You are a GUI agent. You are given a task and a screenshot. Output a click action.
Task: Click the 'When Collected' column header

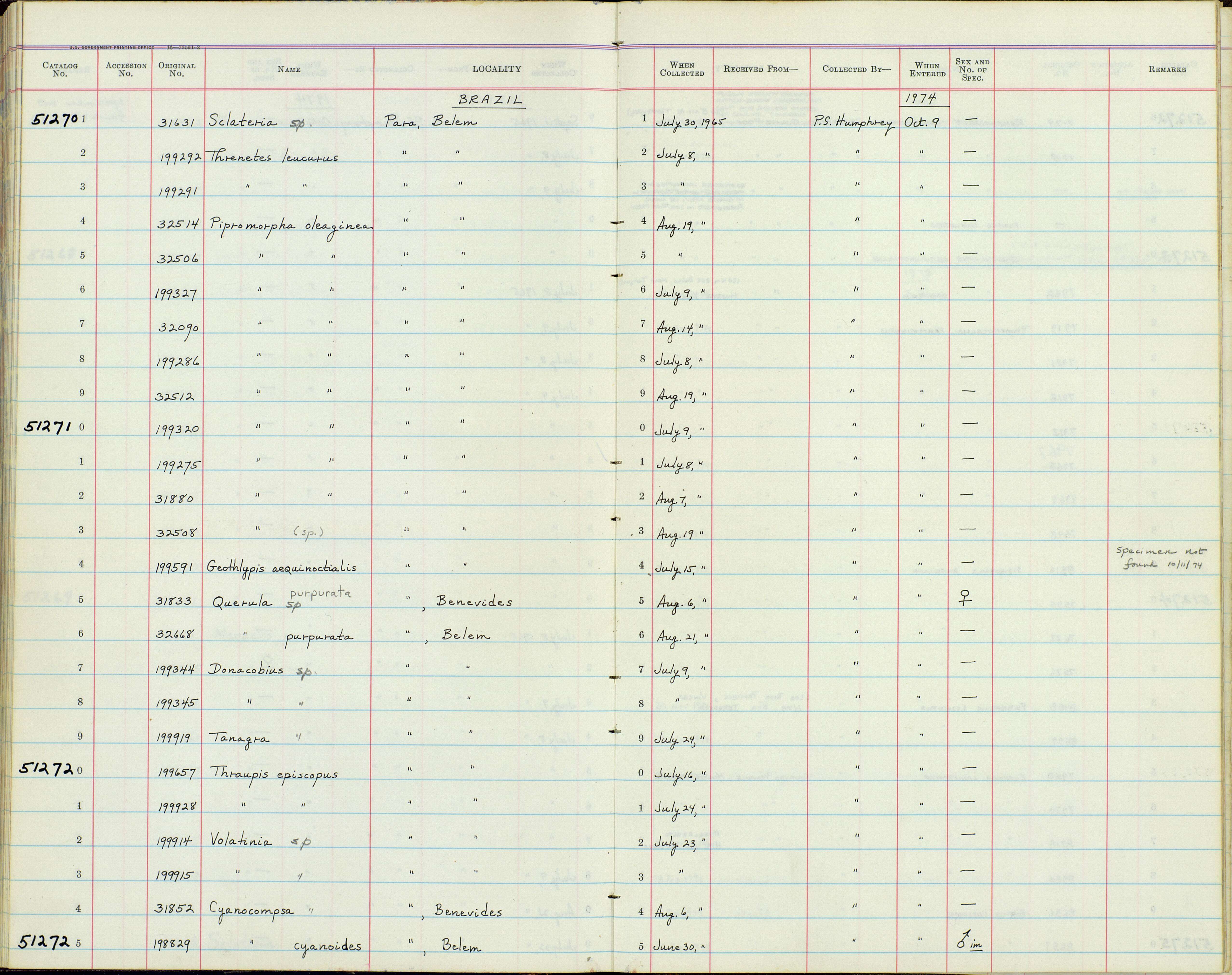682,69
